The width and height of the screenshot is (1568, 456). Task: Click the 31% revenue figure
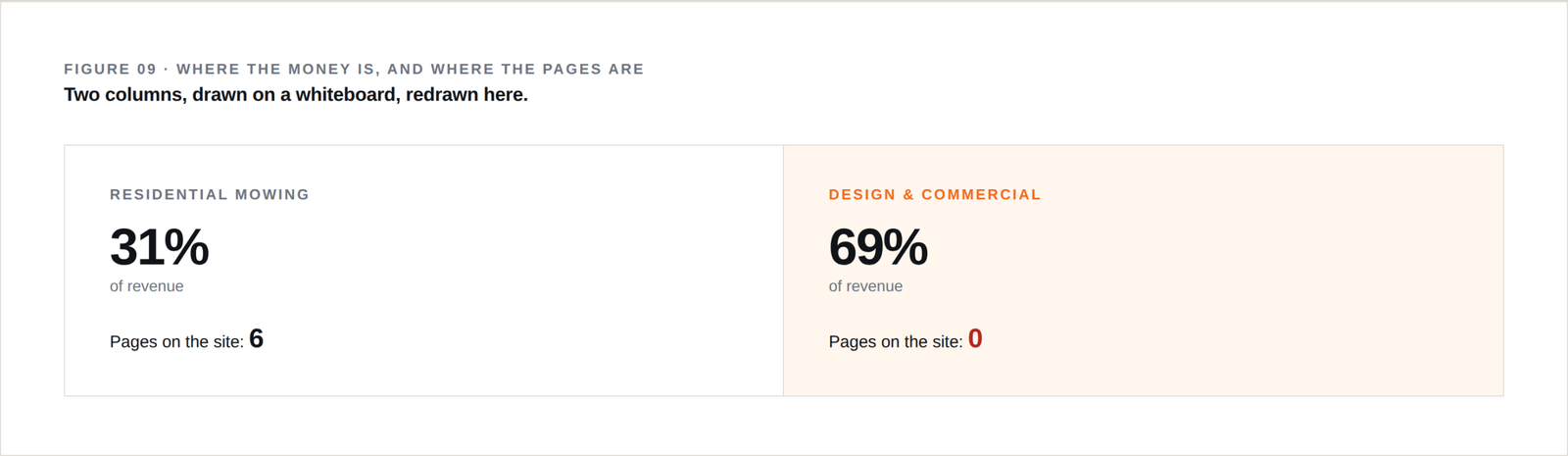tap(159, 247)
